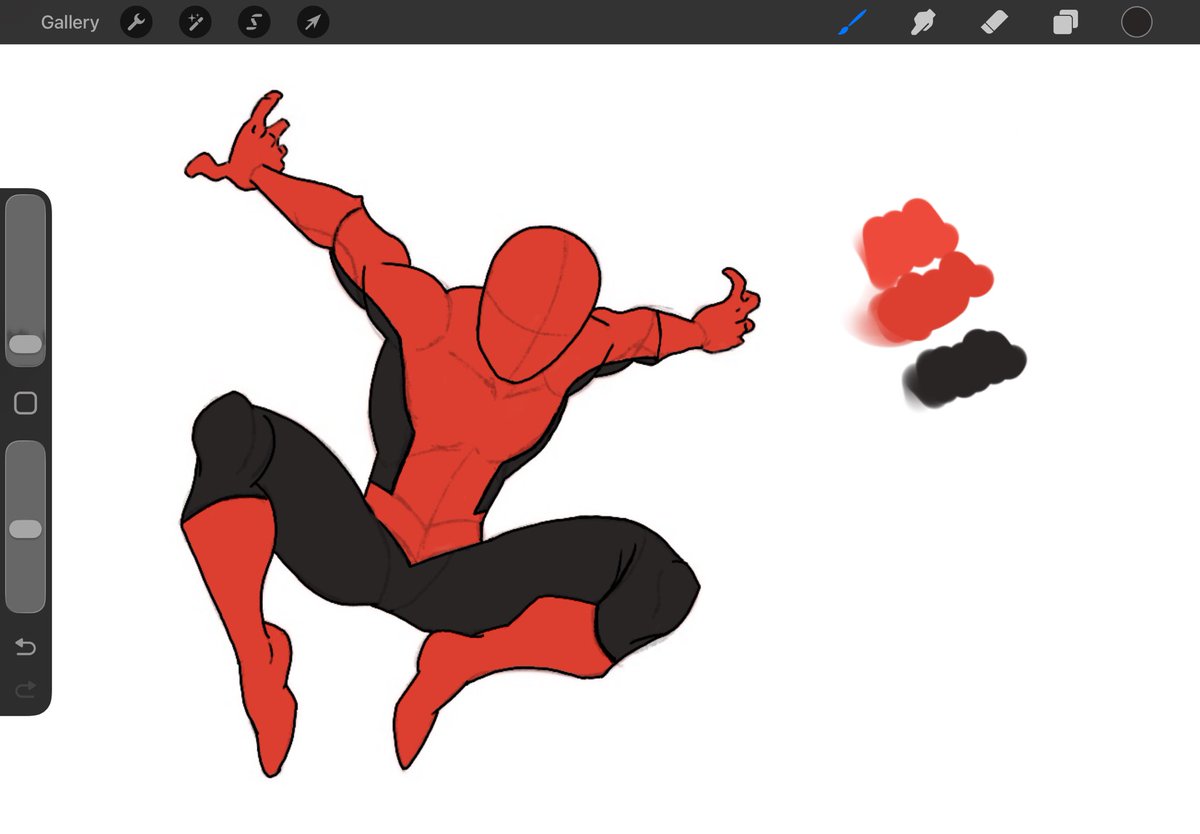The height and width of the screenshot is (834, 1200).
Task: Click the brush opacity slider handle
Action: [x=25, y=529]
